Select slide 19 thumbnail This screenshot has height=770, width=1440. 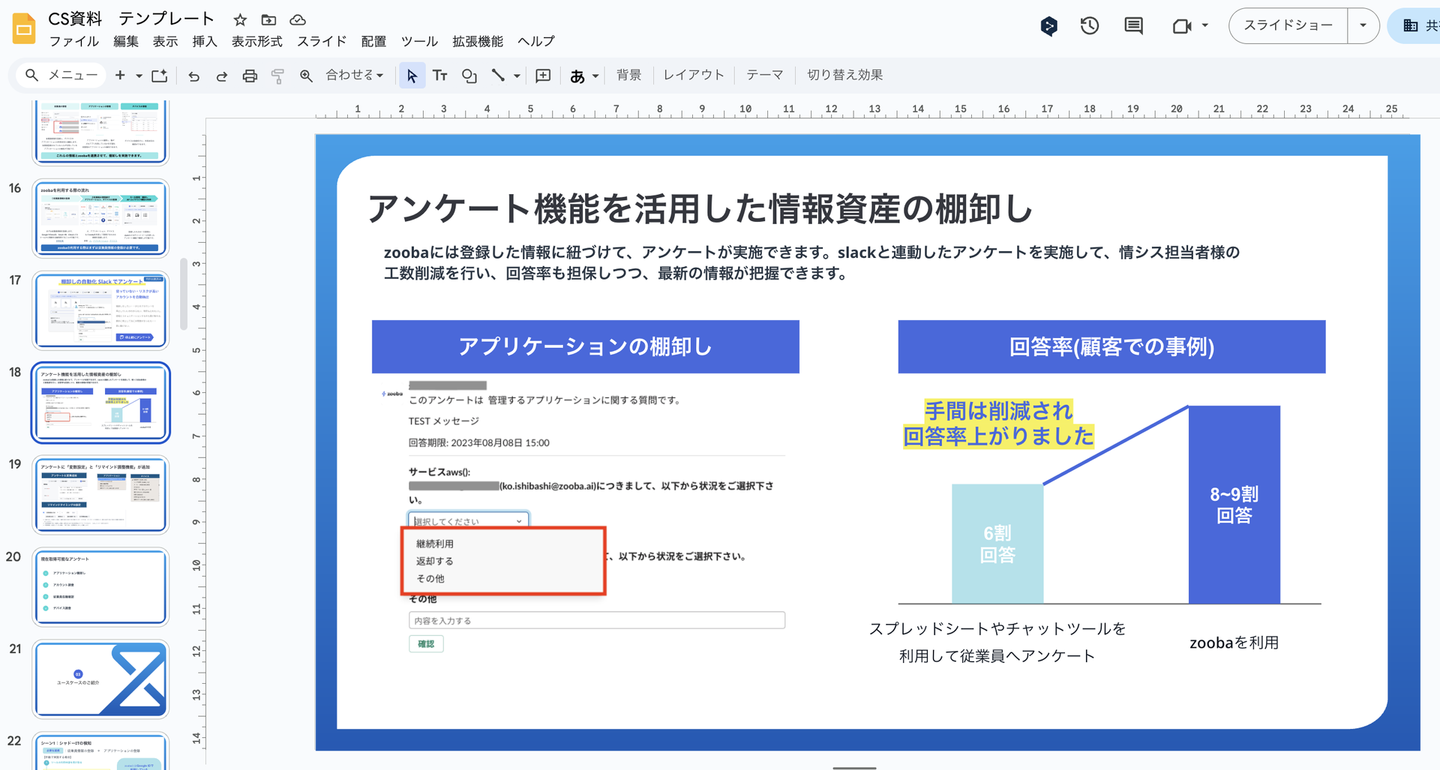click(x=101, y=494)
